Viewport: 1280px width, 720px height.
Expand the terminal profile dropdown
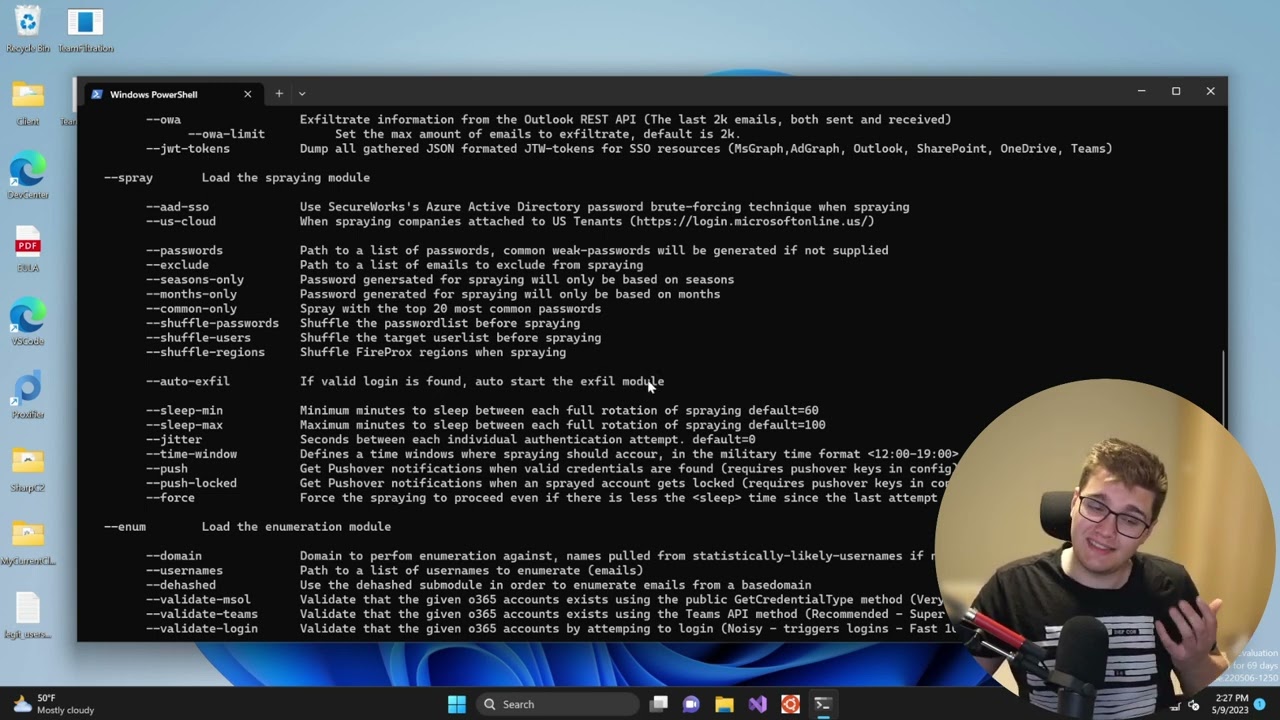(302, 94)
